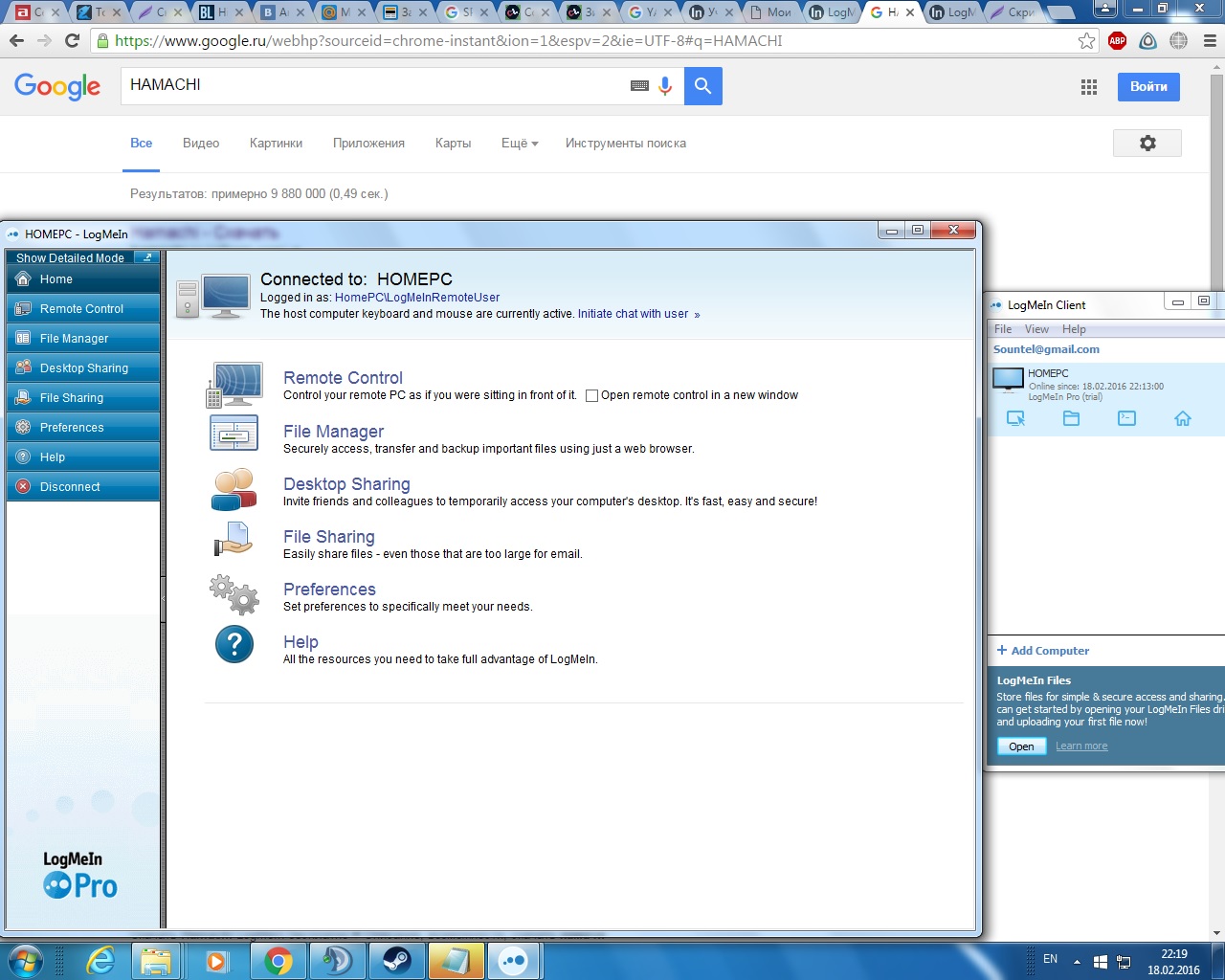Viewport: 1225px width, 980px height.
Task: Toggle Show Detailed Mode in sidebar
Action: click(x=82, y=257)
